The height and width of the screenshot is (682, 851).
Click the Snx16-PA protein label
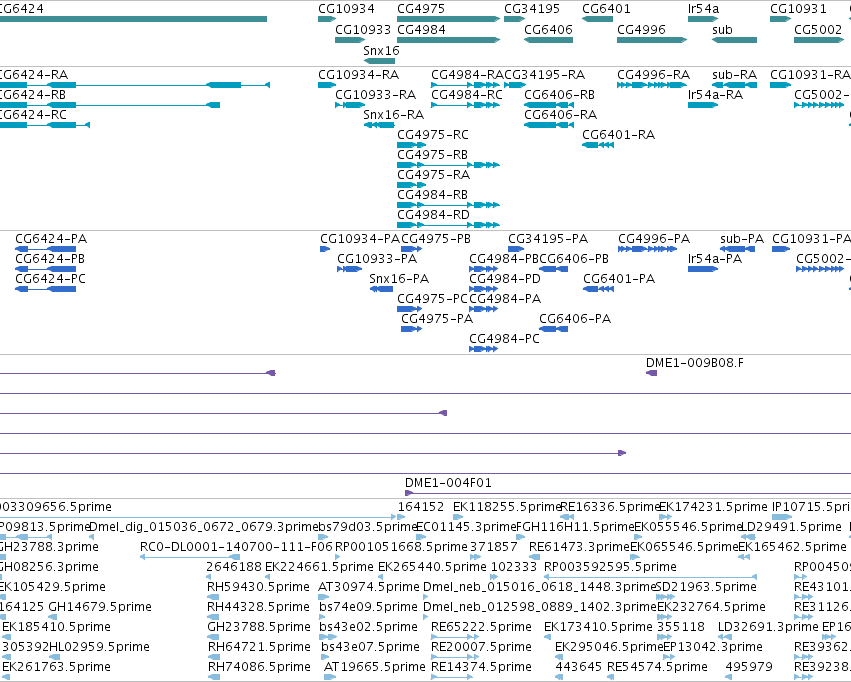[x=399, y=279]
